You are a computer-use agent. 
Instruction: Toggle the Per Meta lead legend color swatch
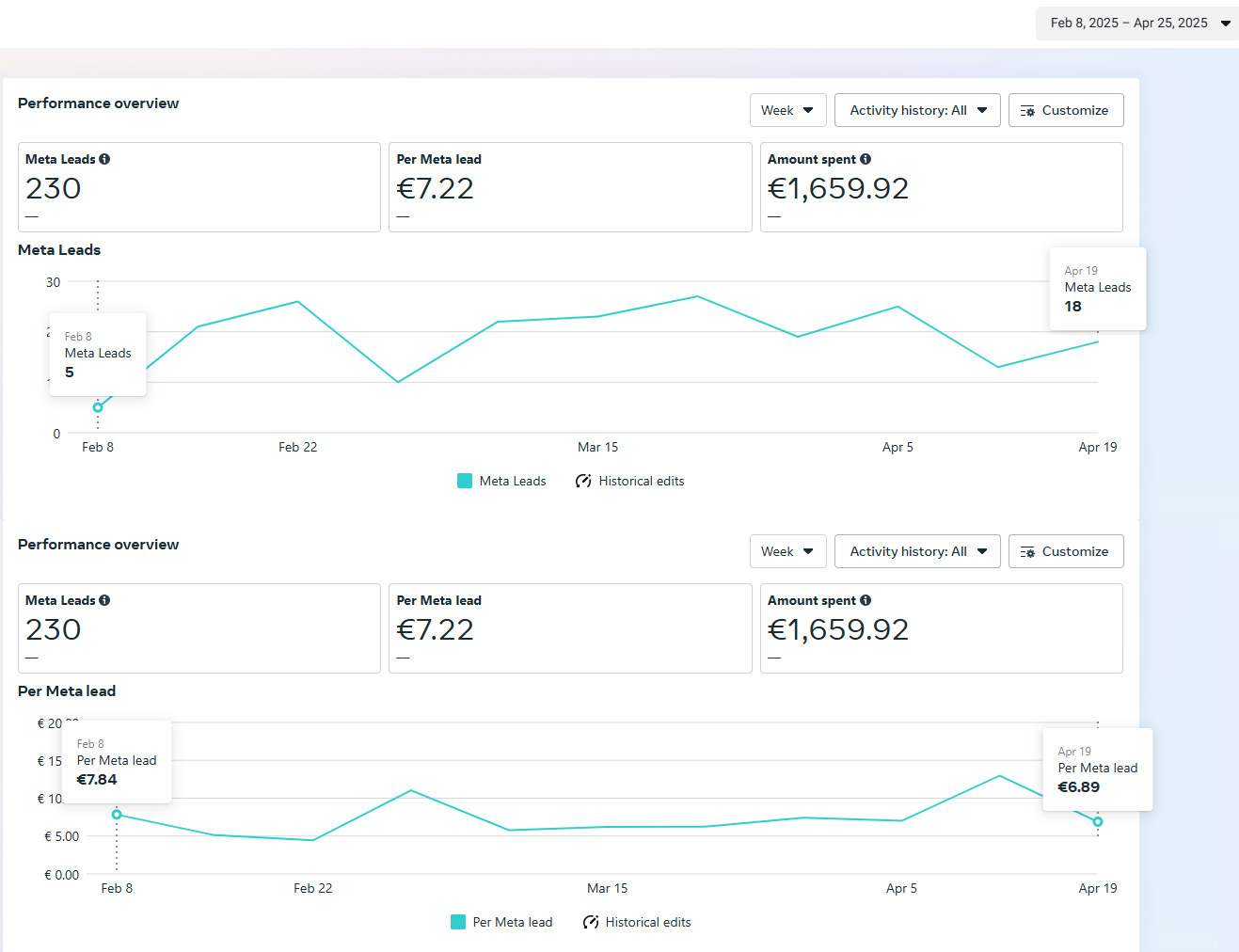[x=458, y=922]
